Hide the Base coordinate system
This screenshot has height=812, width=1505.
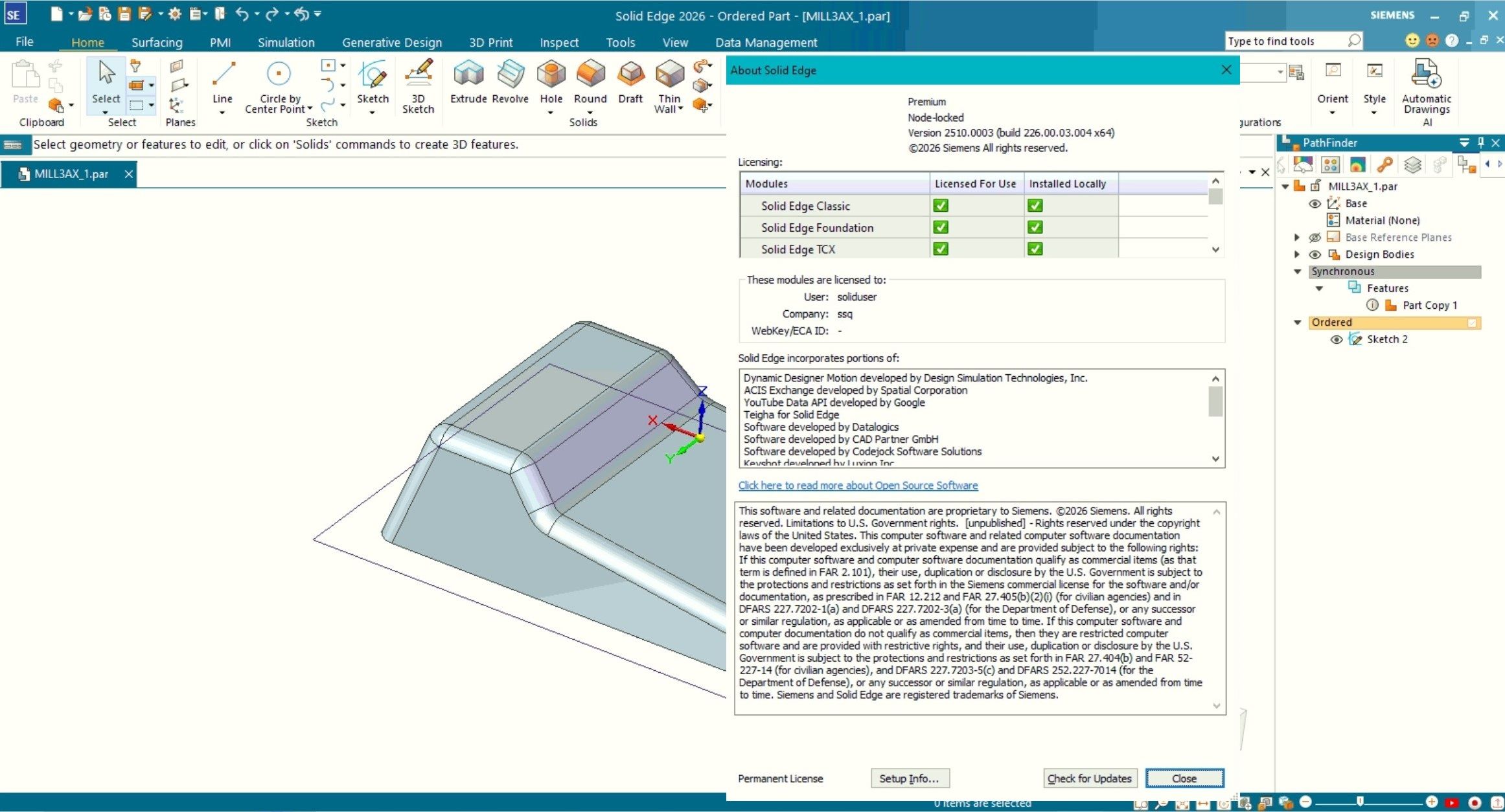pos(1315,203)
